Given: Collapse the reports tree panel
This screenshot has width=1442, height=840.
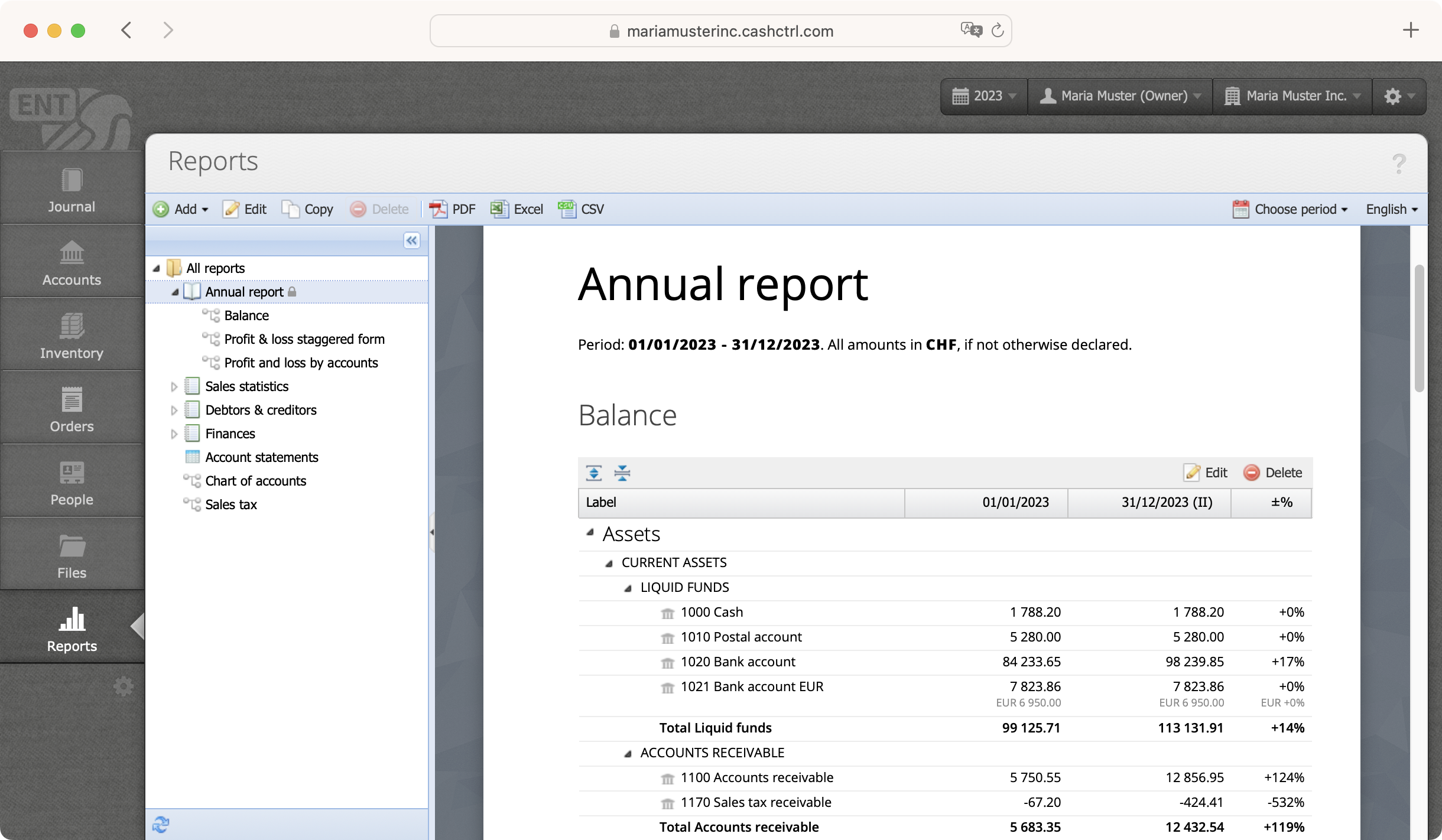Looking at the screenshot, I should pos(412,240).
